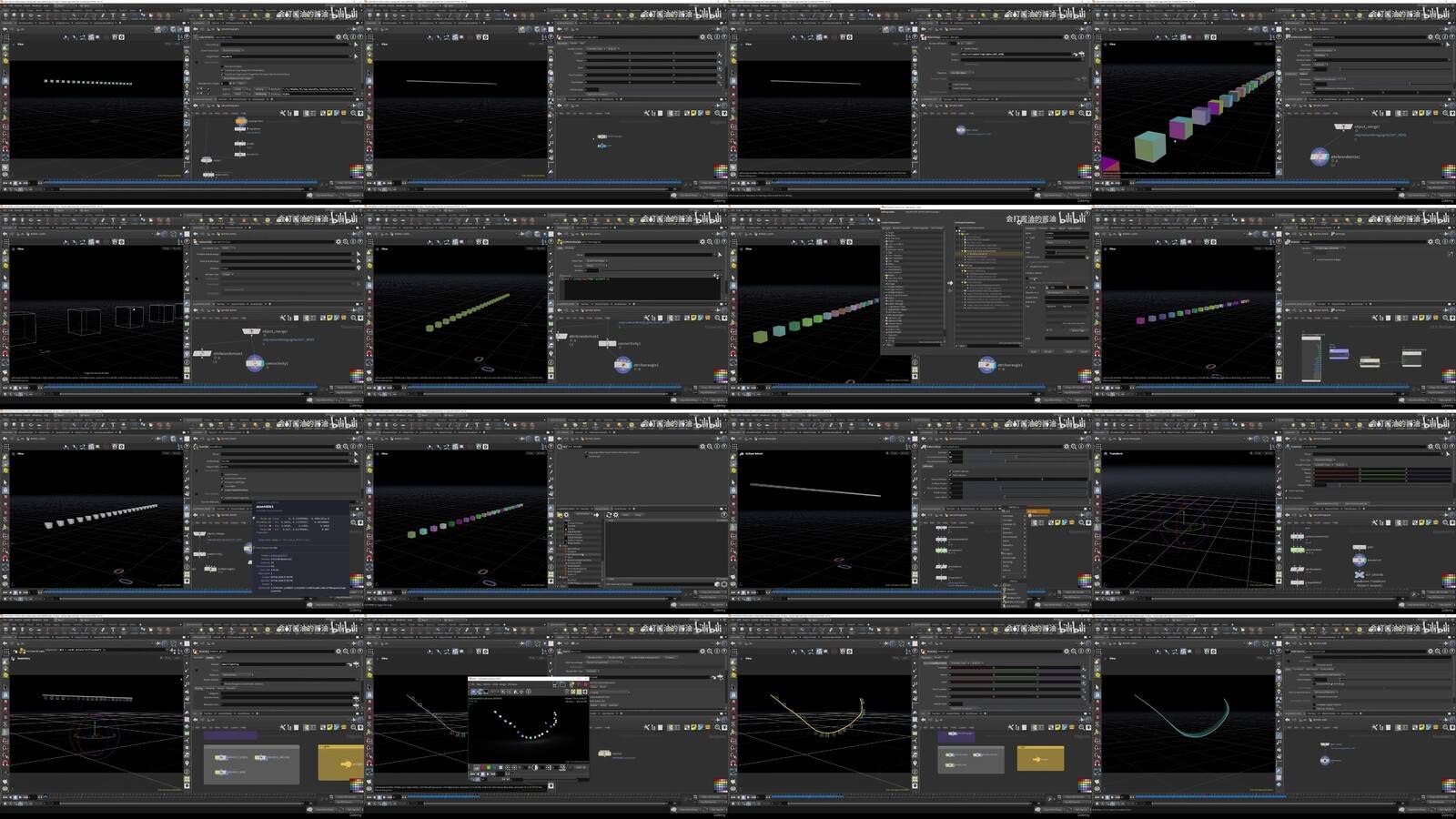
Task: Open the frame showing a cyan curved ribbon
Action: [1274, 716]
